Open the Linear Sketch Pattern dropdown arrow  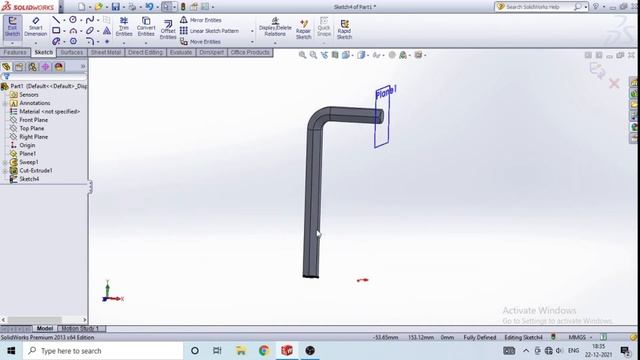point(252,31)
